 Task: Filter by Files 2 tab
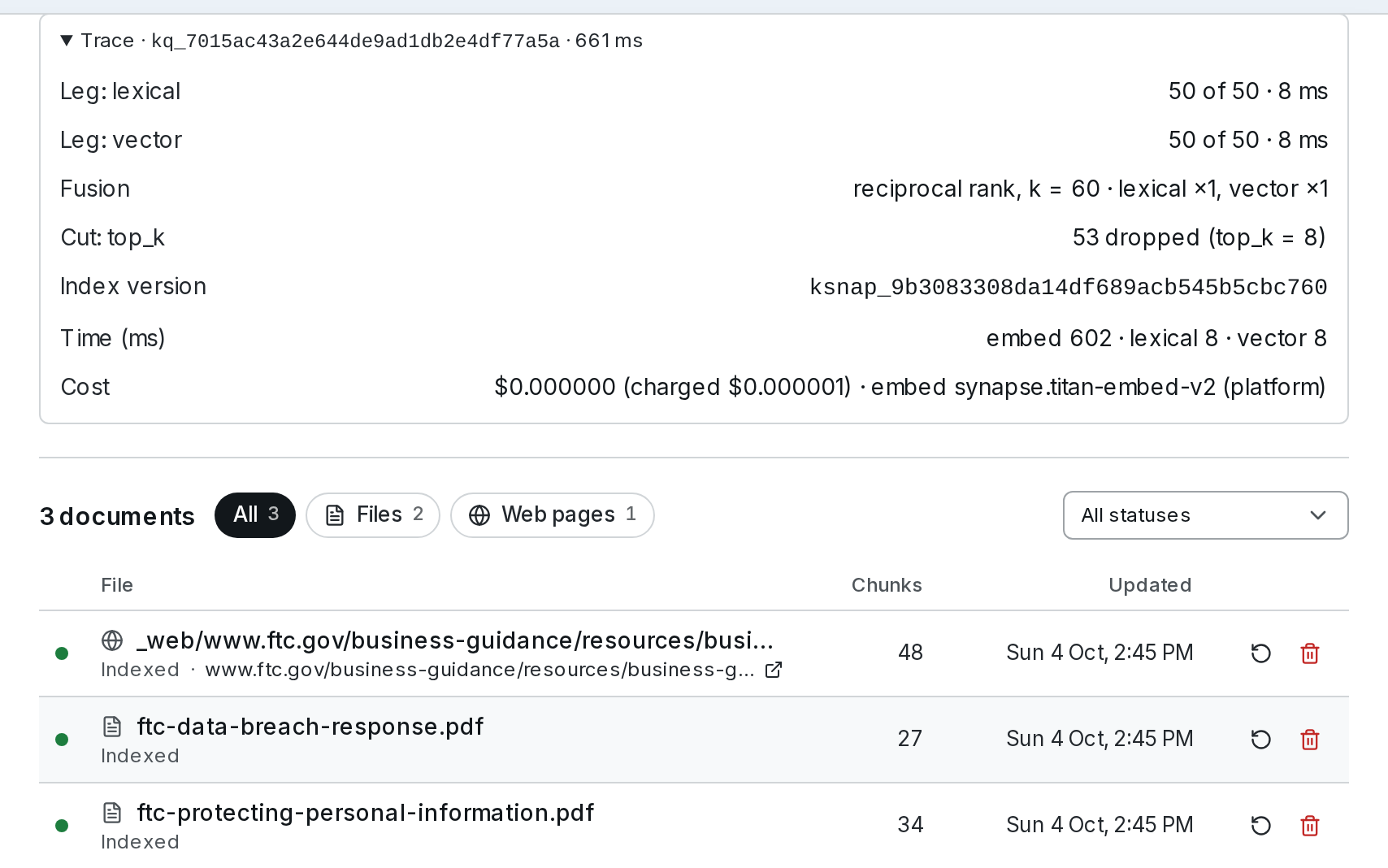coord(373,515)
